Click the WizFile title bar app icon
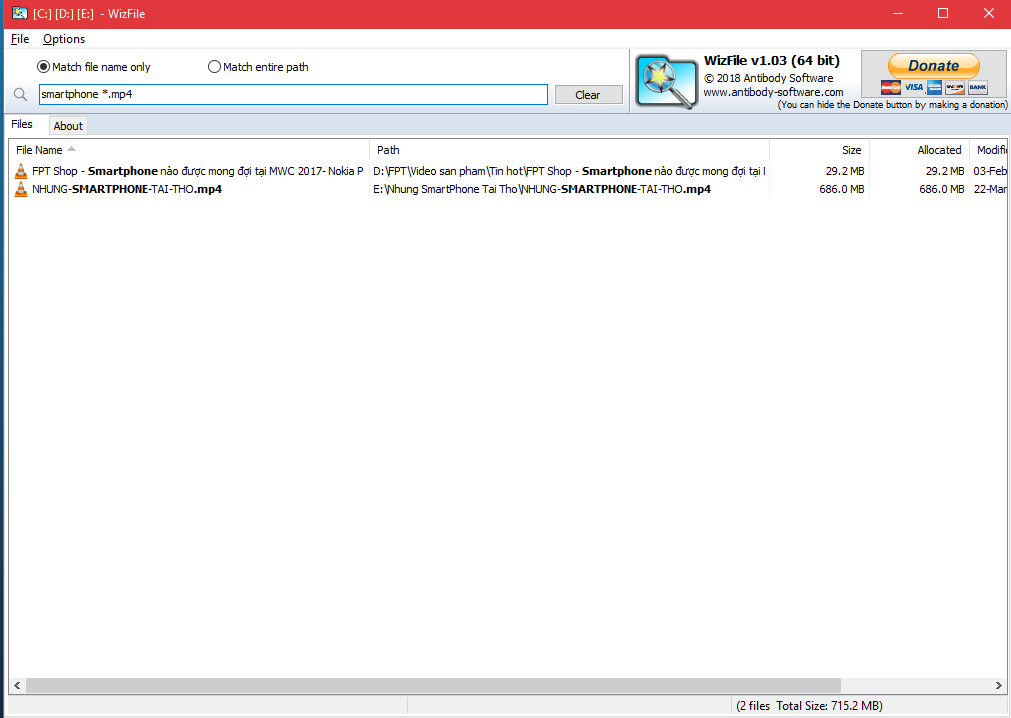 click(x=20, y=13)
